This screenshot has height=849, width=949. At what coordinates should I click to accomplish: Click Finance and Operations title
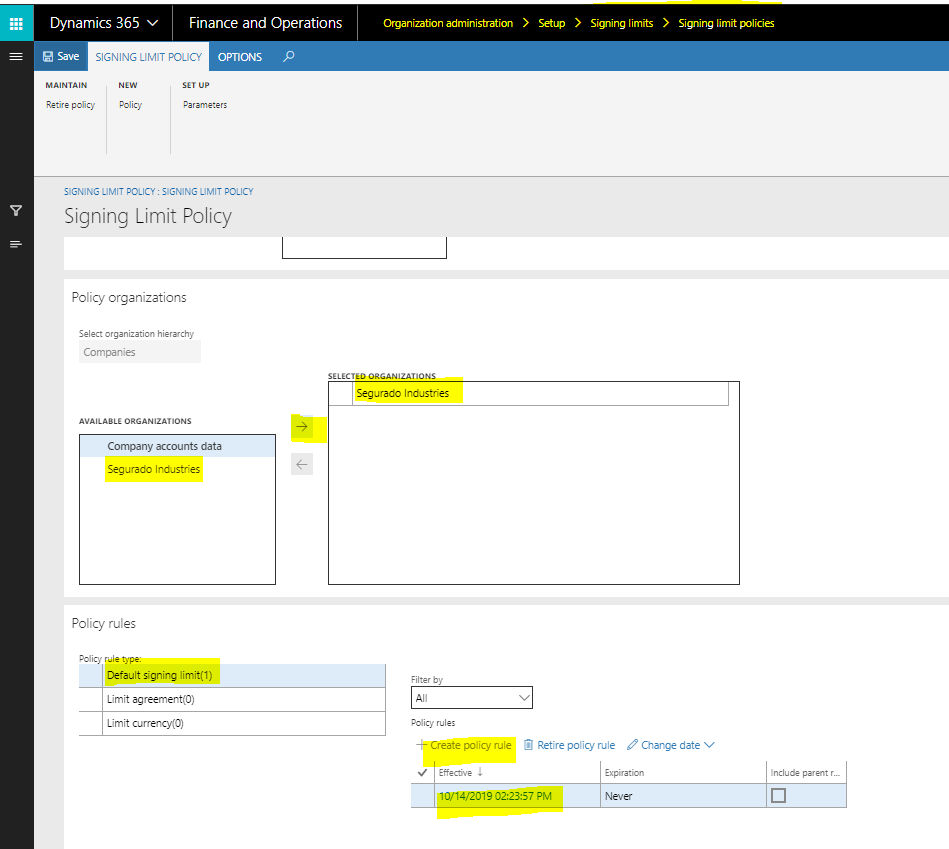pos(265,23)
